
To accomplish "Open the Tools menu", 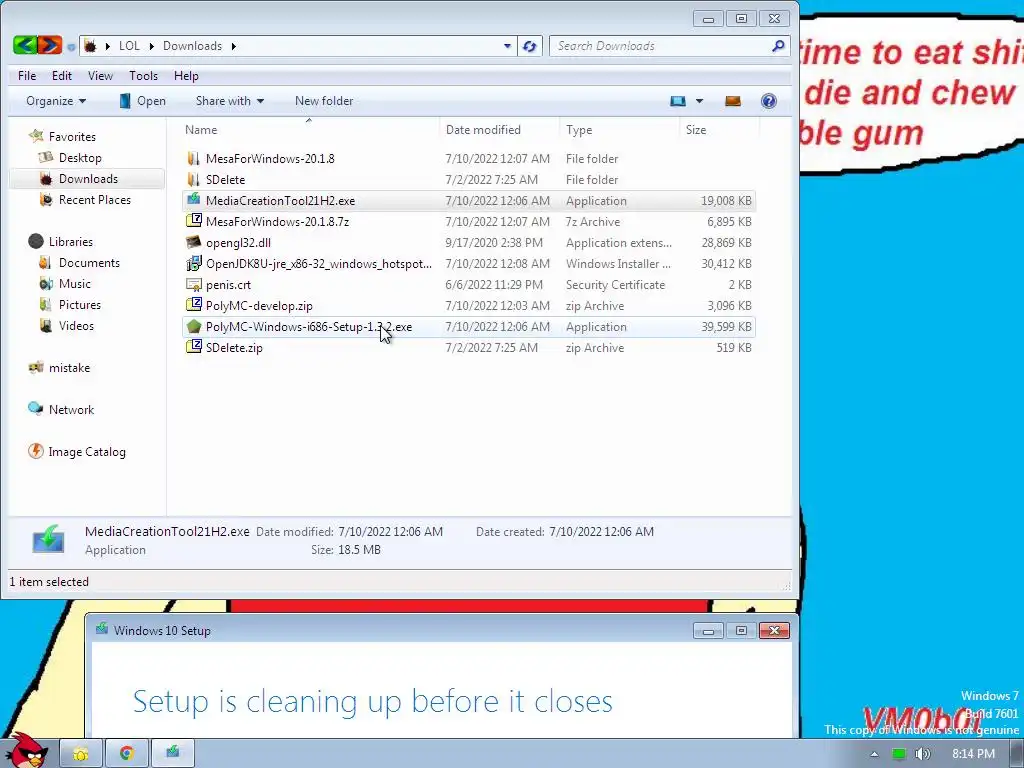I will tap(144, 76).
